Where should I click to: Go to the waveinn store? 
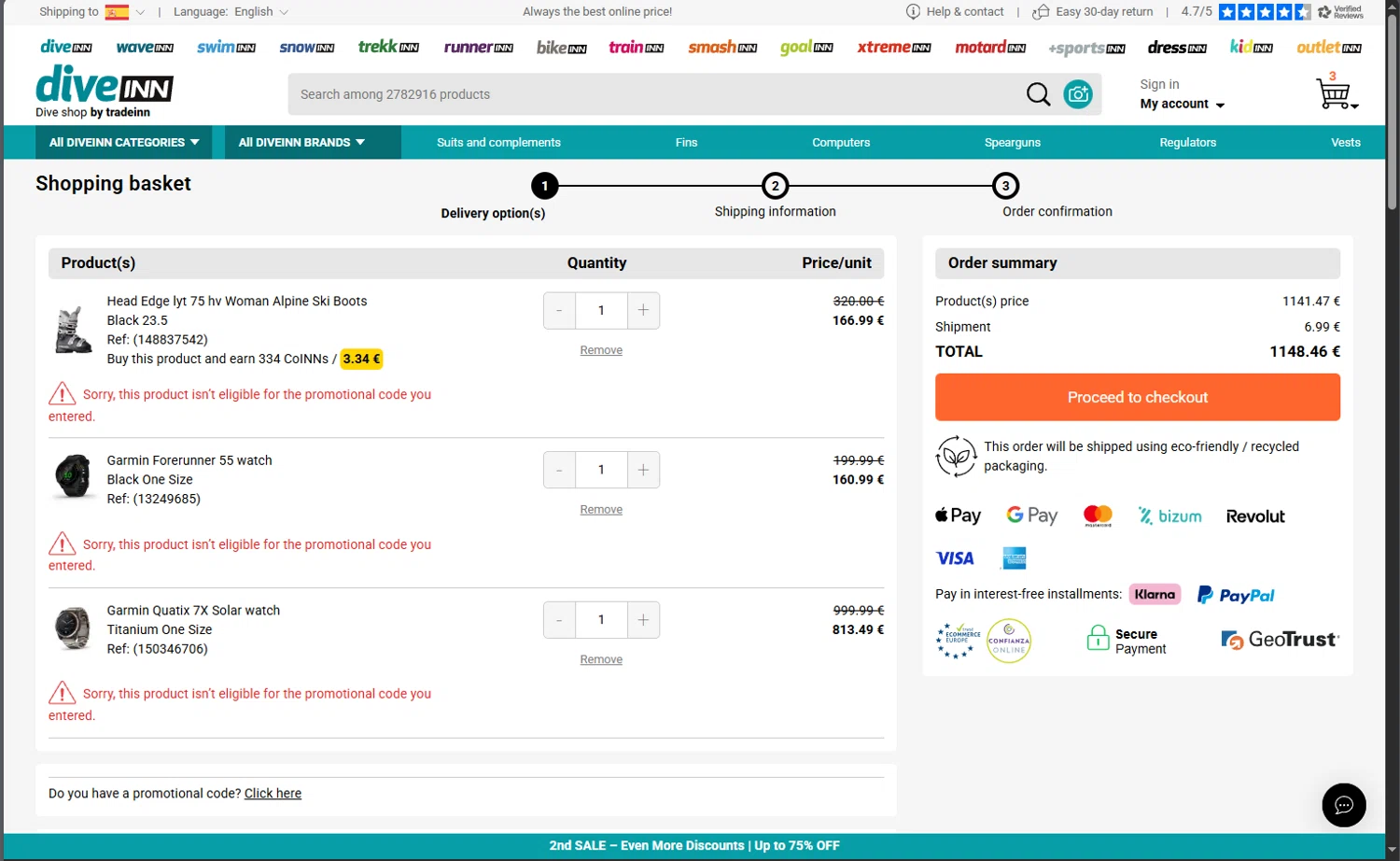pyautogui.click(x=145, y=47)
